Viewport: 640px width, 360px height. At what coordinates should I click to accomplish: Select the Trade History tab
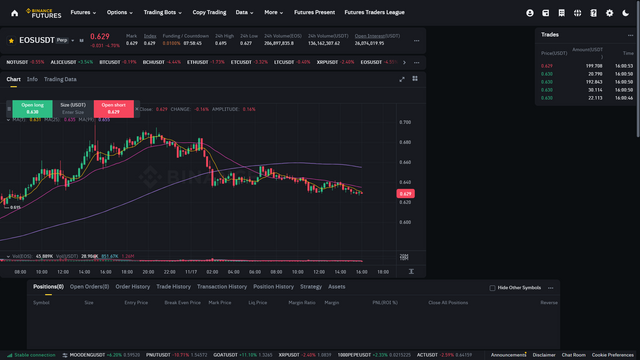[x=173, y=287]
